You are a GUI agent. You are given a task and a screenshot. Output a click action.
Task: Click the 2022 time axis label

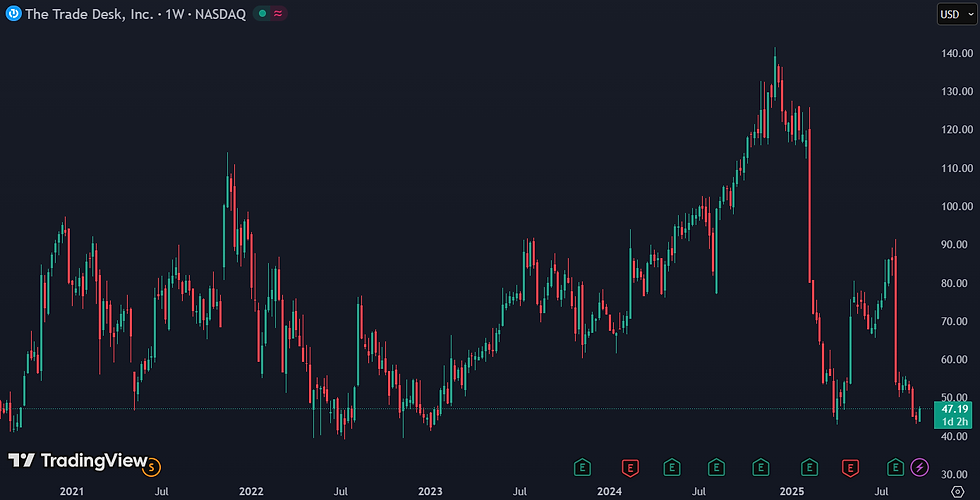(x=251, y=492)
